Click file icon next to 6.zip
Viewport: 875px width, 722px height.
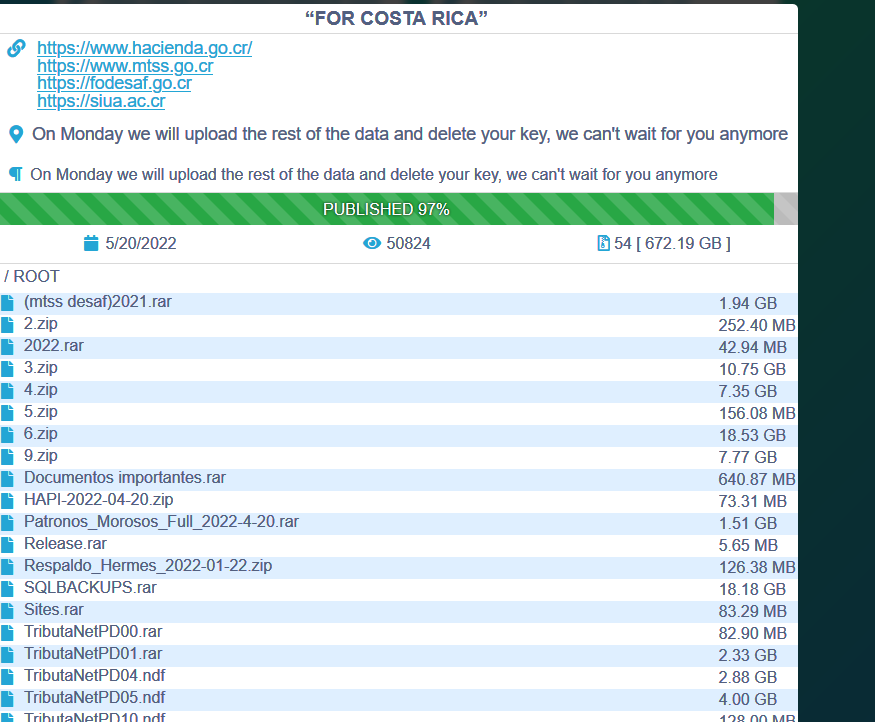point(7,435)
